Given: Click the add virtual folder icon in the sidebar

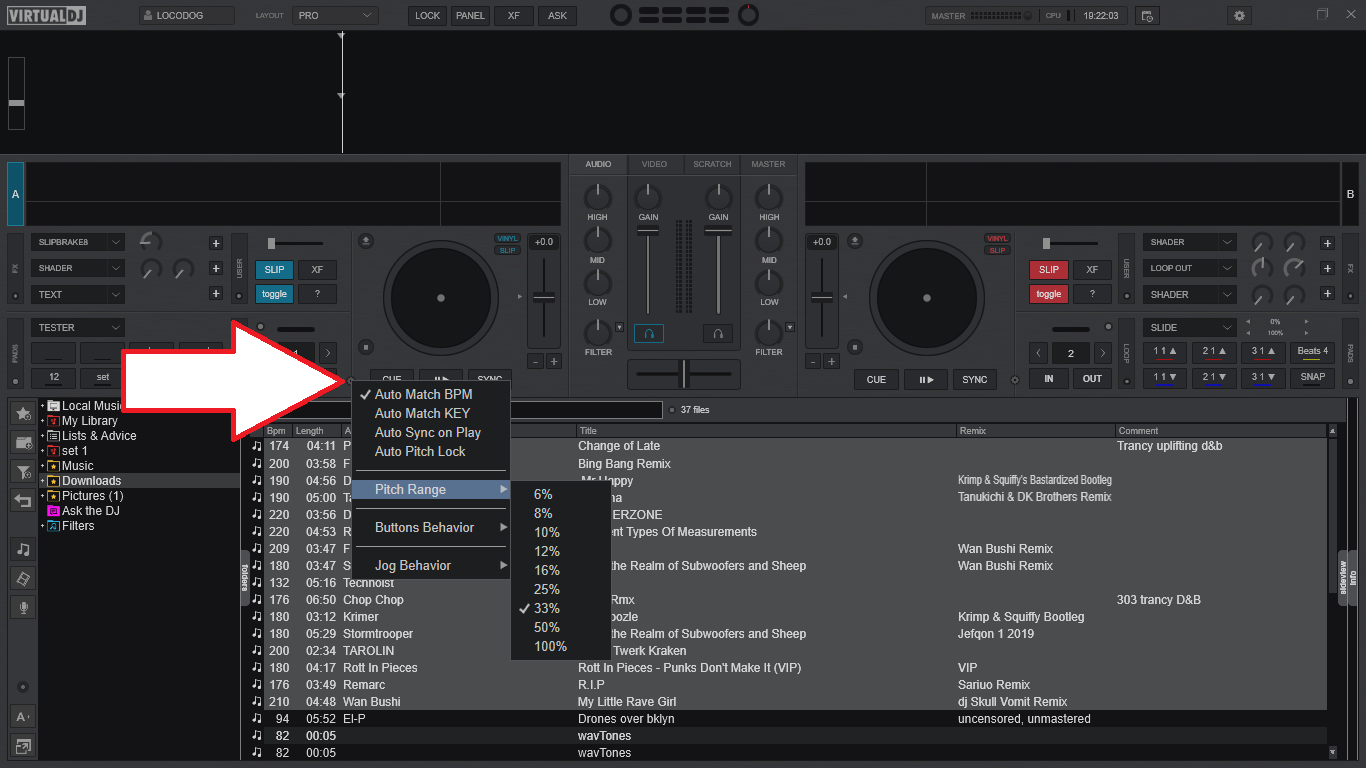Looking at the screenshot, I should click(x=23, y=442).
